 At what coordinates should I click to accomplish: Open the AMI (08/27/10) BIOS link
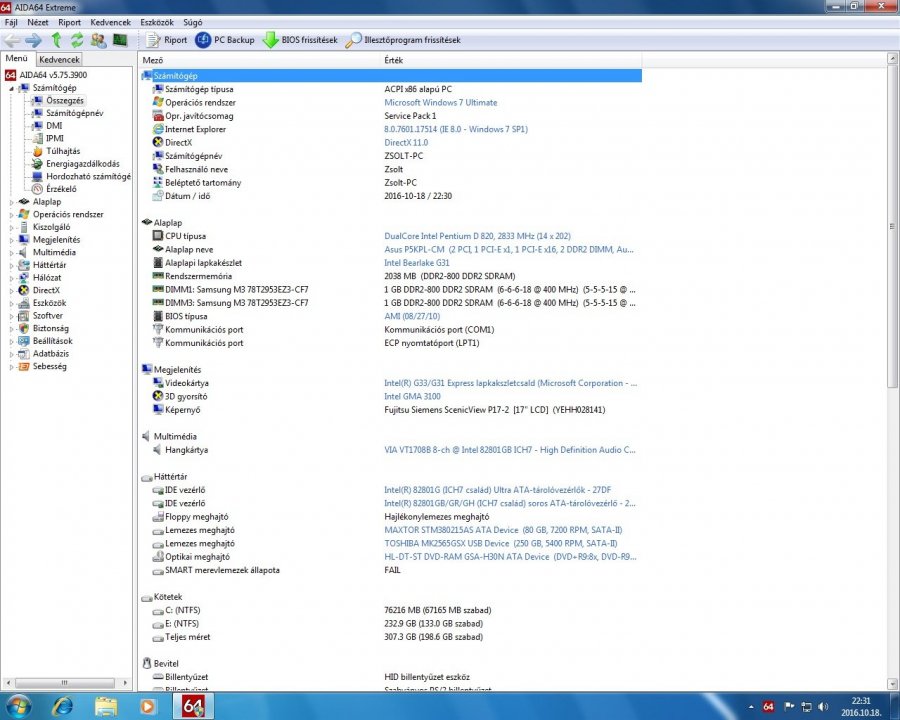(x=412, y=316)
